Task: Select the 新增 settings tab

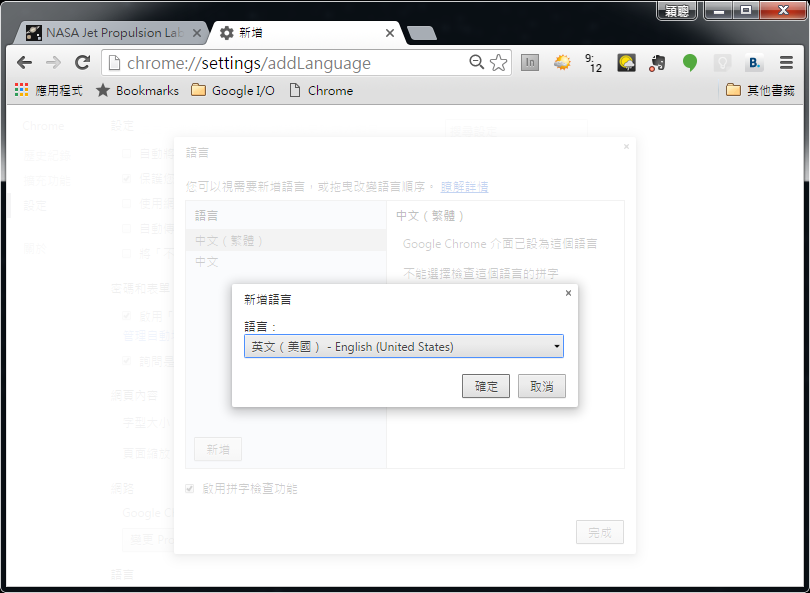Action: click(x=306, y=33)
